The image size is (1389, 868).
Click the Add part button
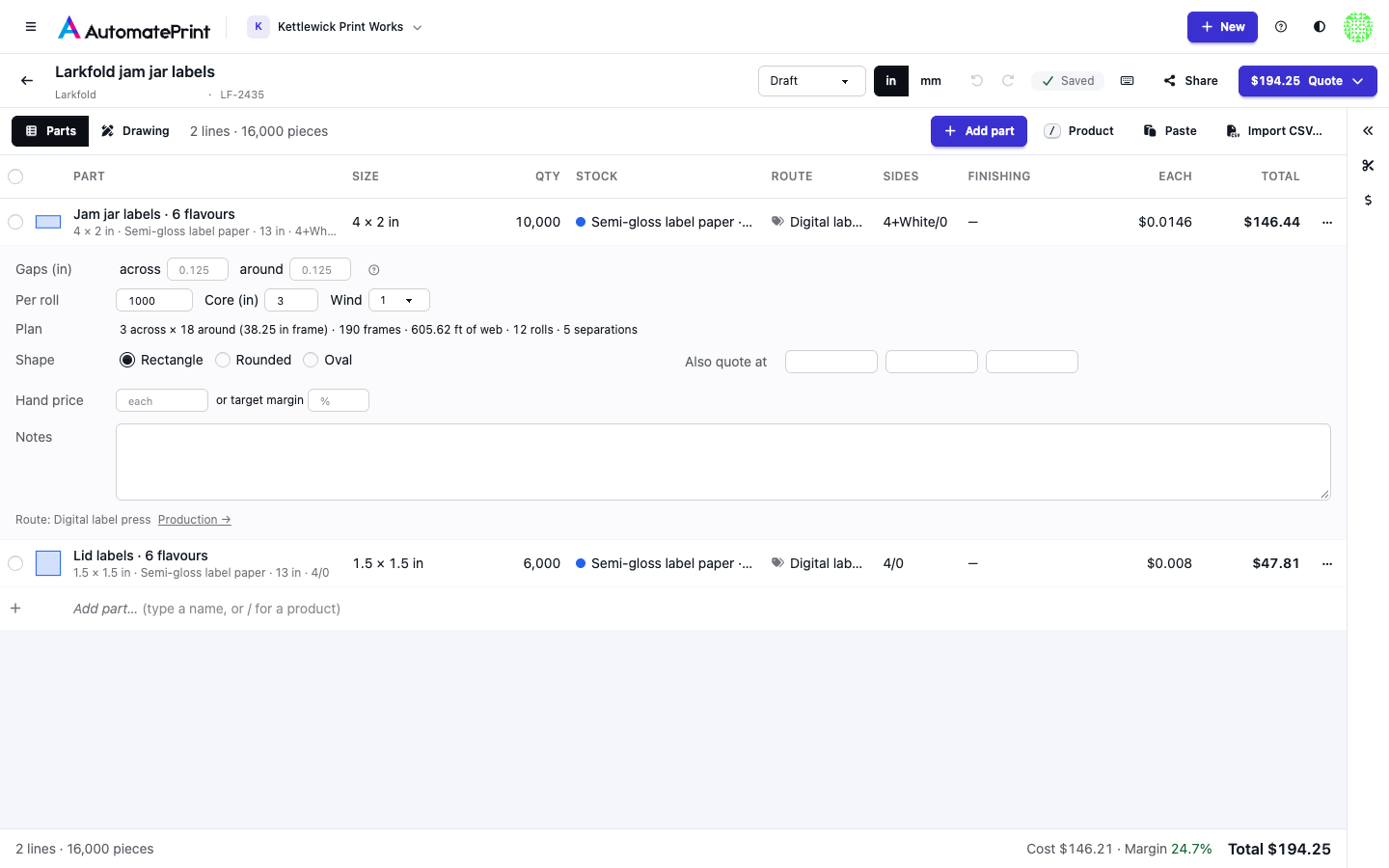pos(979,131)
